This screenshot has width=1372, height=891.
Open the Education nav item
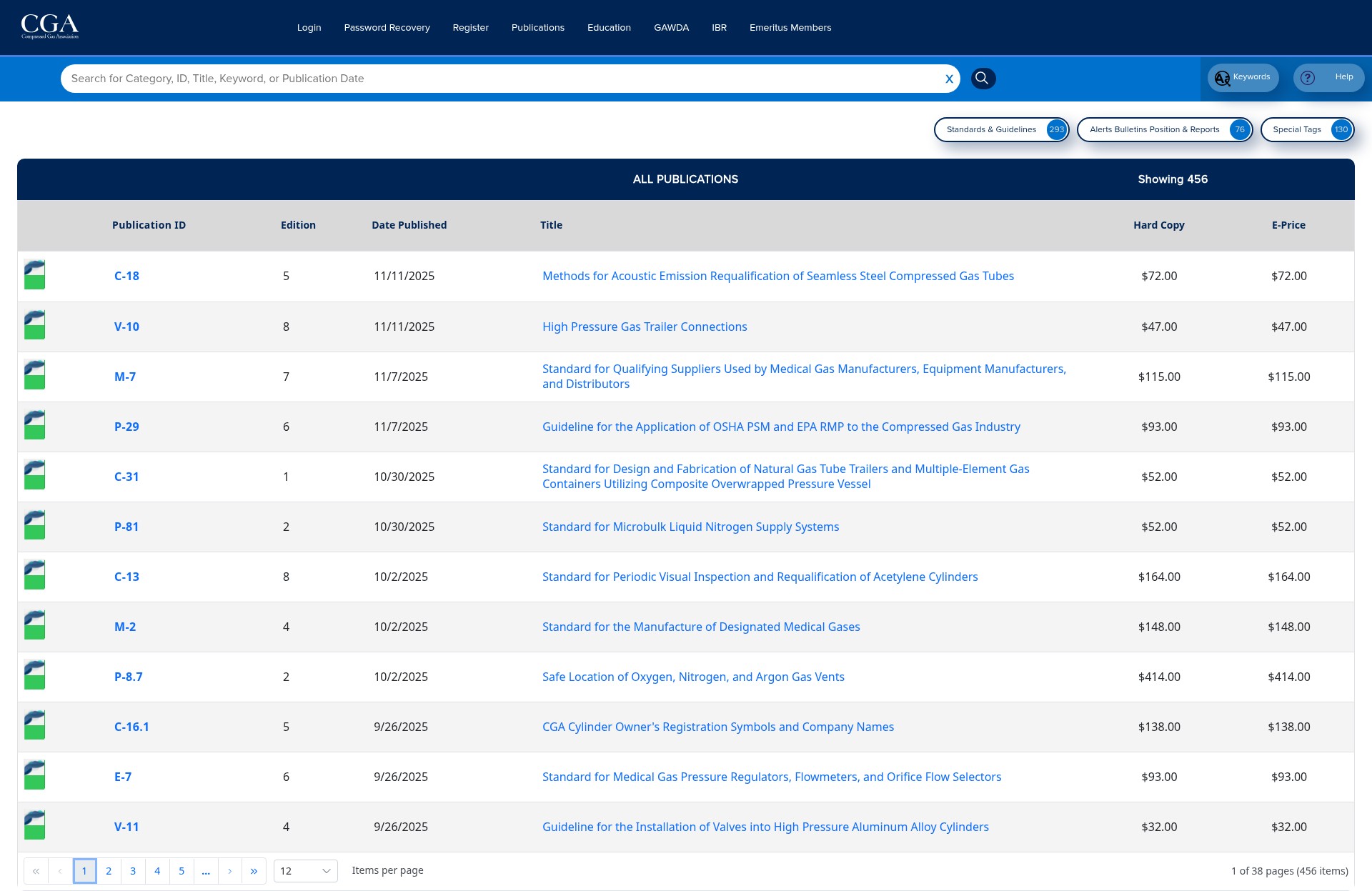click(609, 27)
